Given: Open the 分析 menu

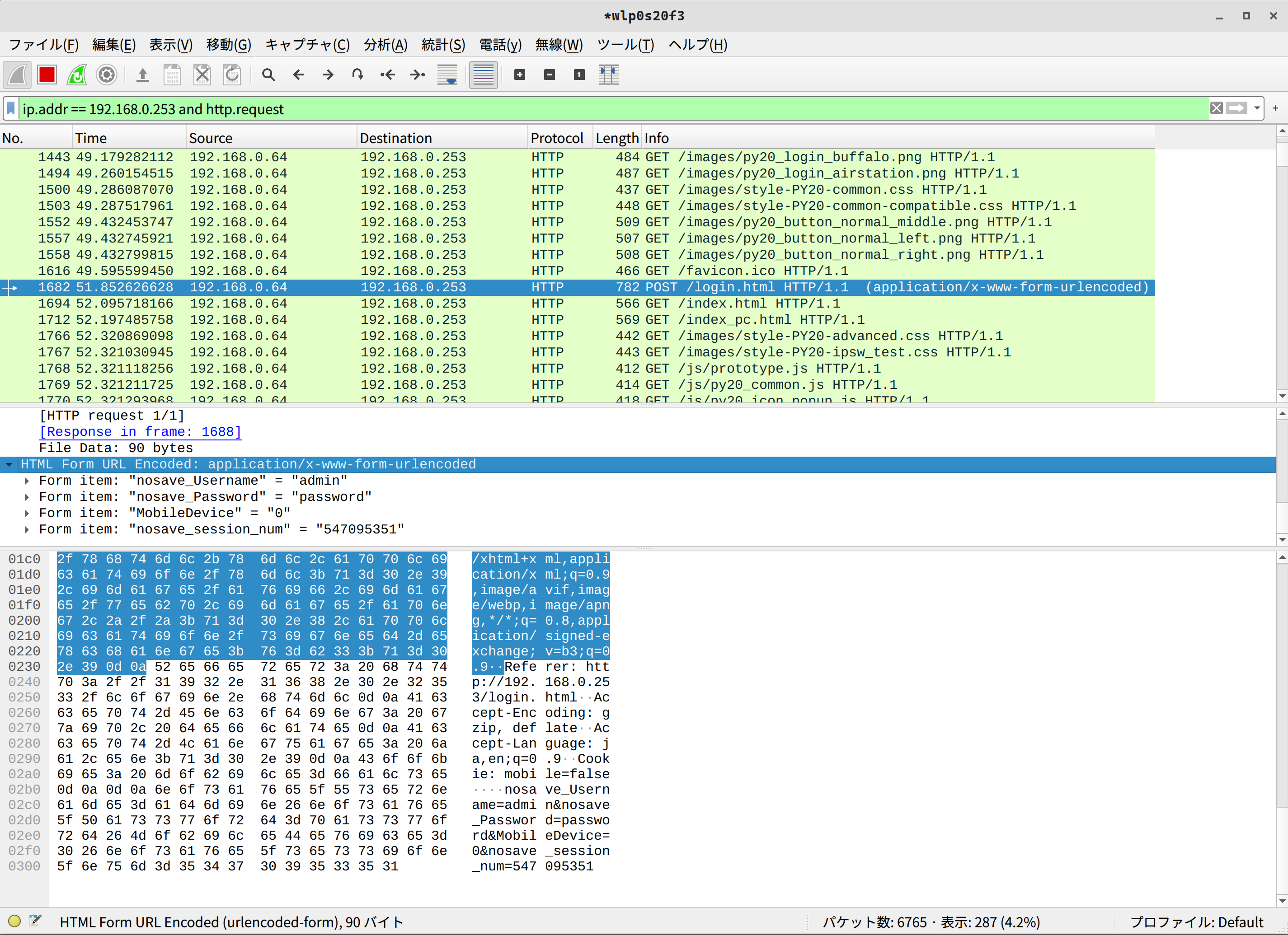Looking at the screenshot, I should tap(385, 45).
